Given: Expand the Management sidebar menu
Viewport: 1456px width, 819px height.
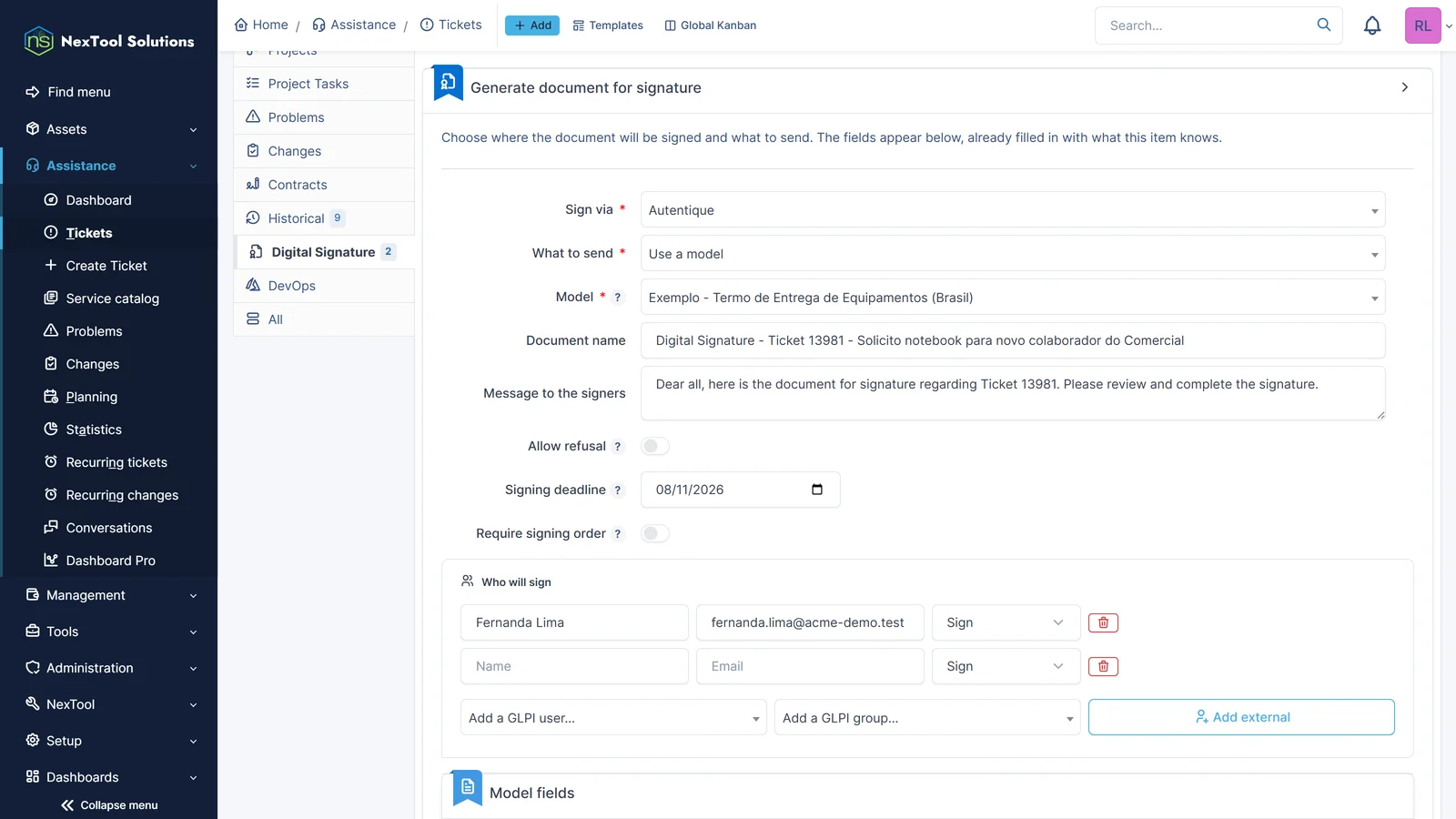Looking at the screenshot, I should [109, 595].
